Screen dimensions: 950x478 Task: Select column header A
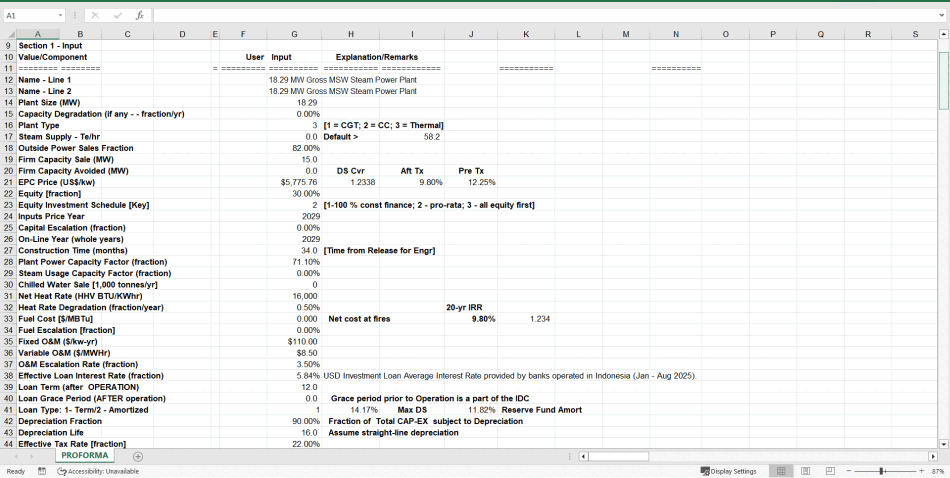38,35
